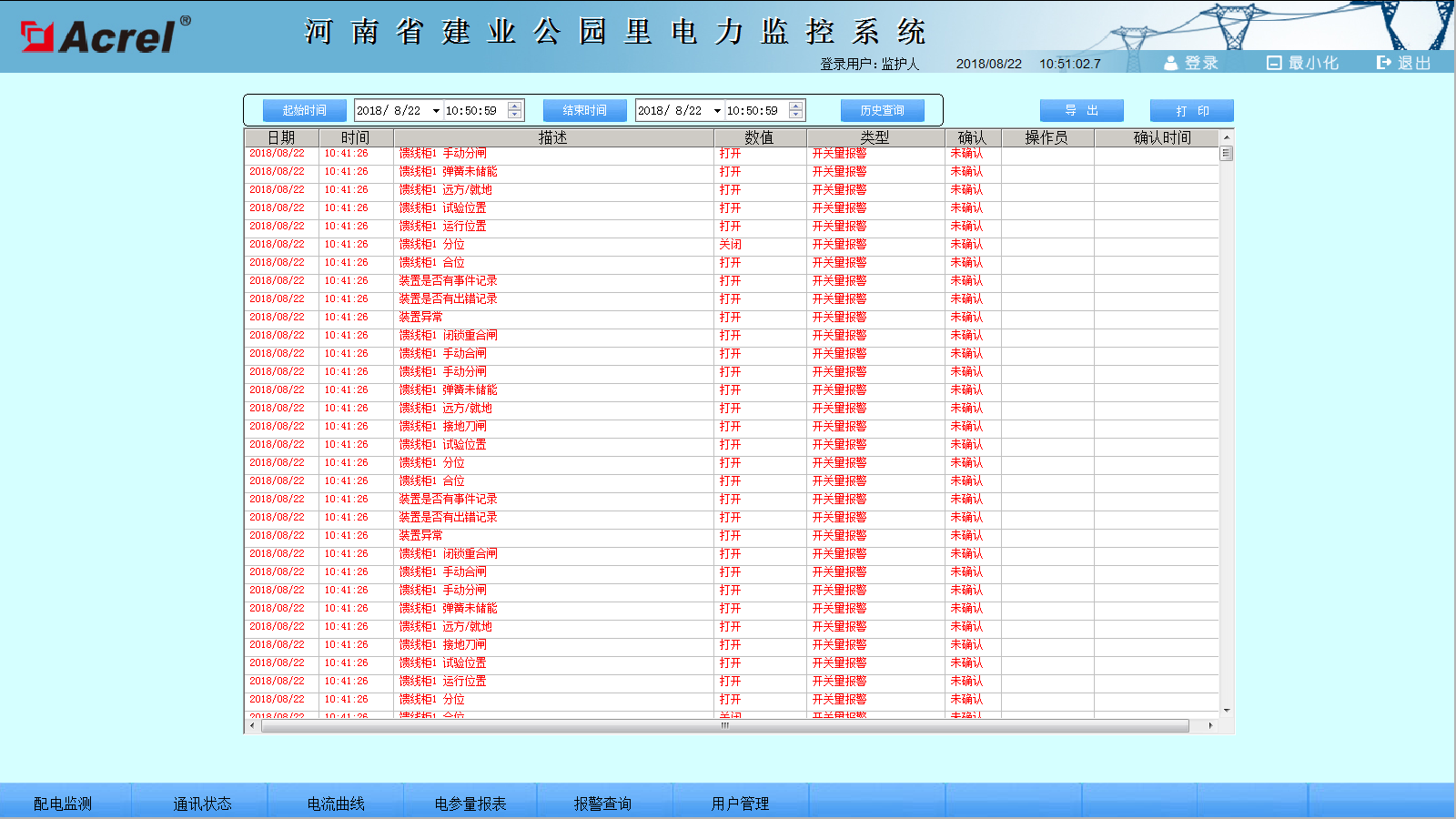This screenshot has width=1456, height=819.
Task: Click the 操作员 column header
Action: (x=1047, y=137)
